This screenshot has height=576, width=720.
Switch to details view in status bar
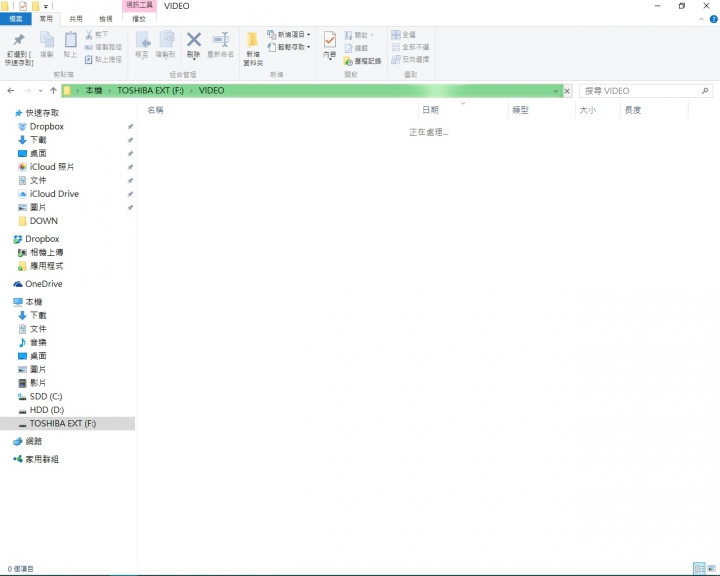click(699, 569)
